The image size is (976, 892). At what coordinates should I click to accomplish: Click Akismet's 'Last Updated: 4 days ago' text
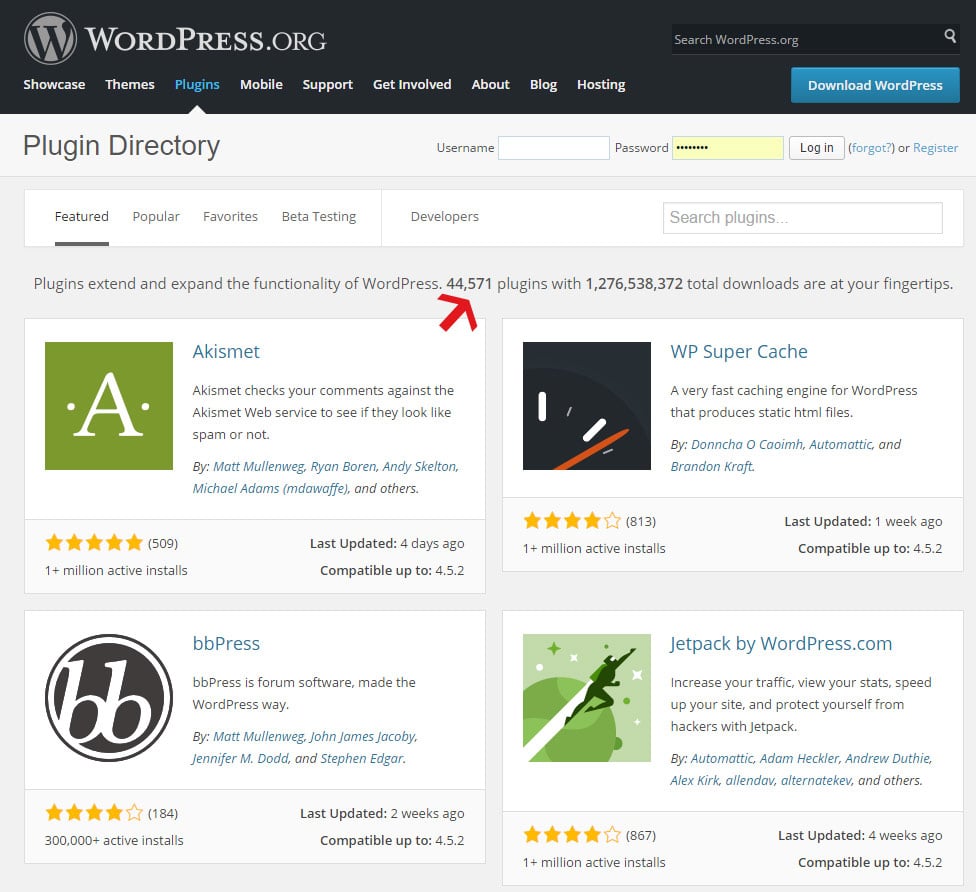(x=387, y=543)
